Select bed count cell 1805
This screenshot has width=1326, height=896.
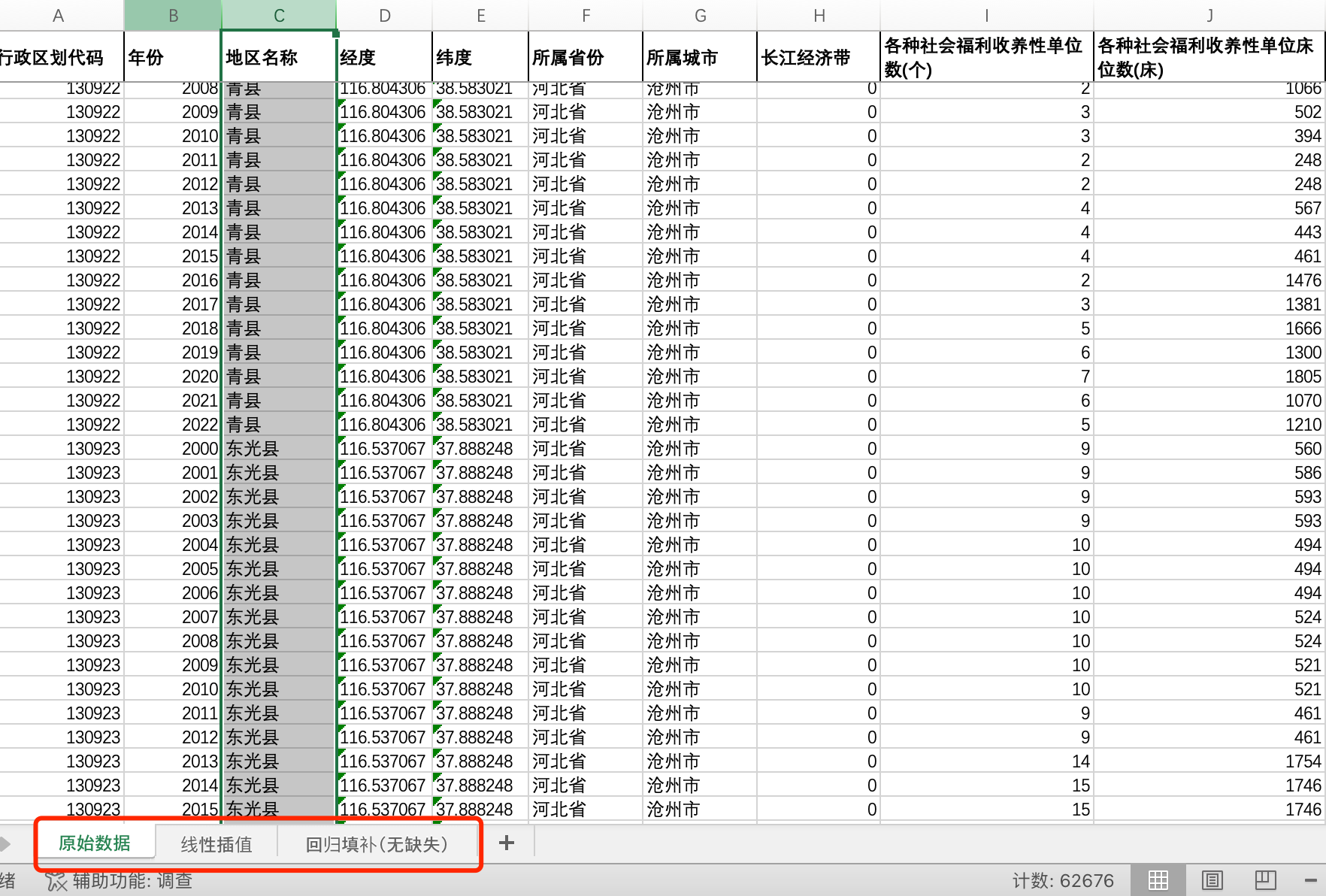[x=1209, y=377]
